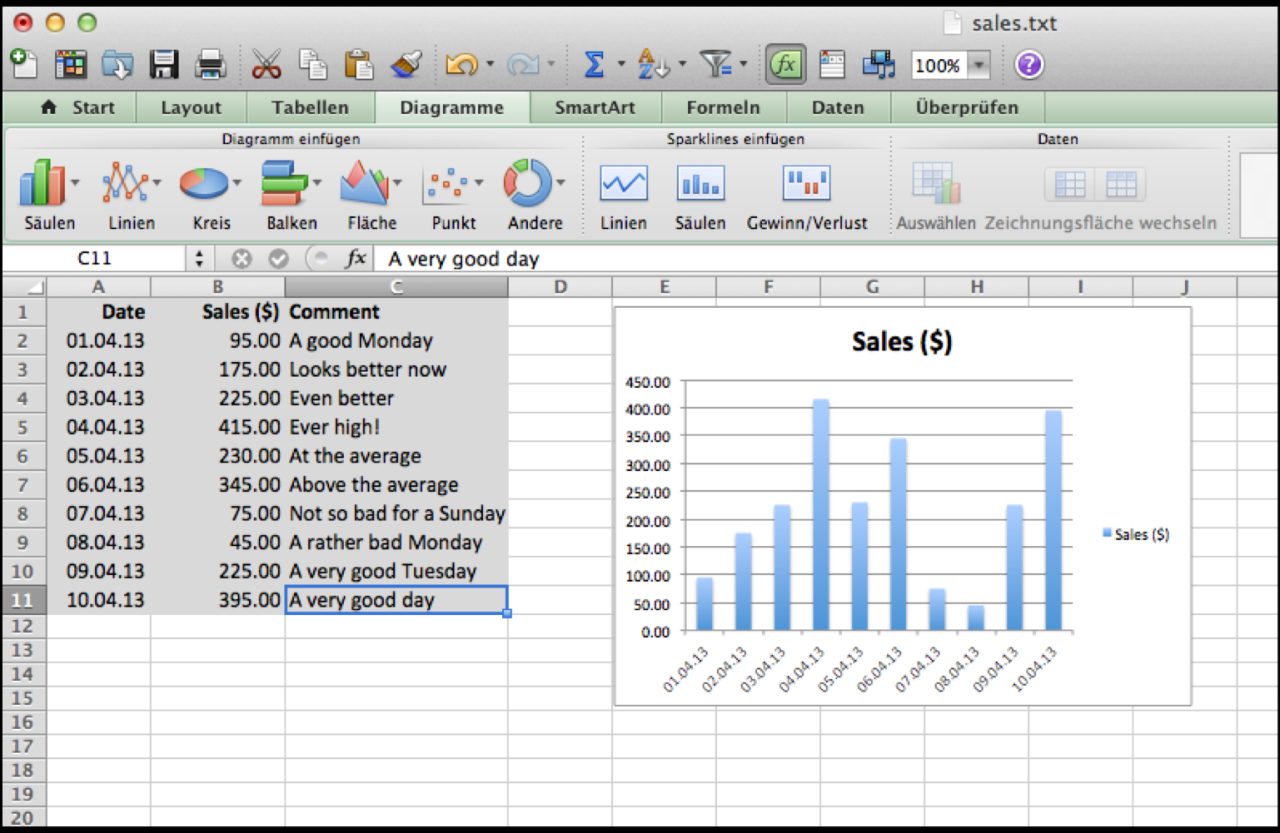The width and height of the screenshot is (1280, 833).
Task: Confirm entry with formula bar checkmark
Action: pyautogui.click(x=279, y=259)
